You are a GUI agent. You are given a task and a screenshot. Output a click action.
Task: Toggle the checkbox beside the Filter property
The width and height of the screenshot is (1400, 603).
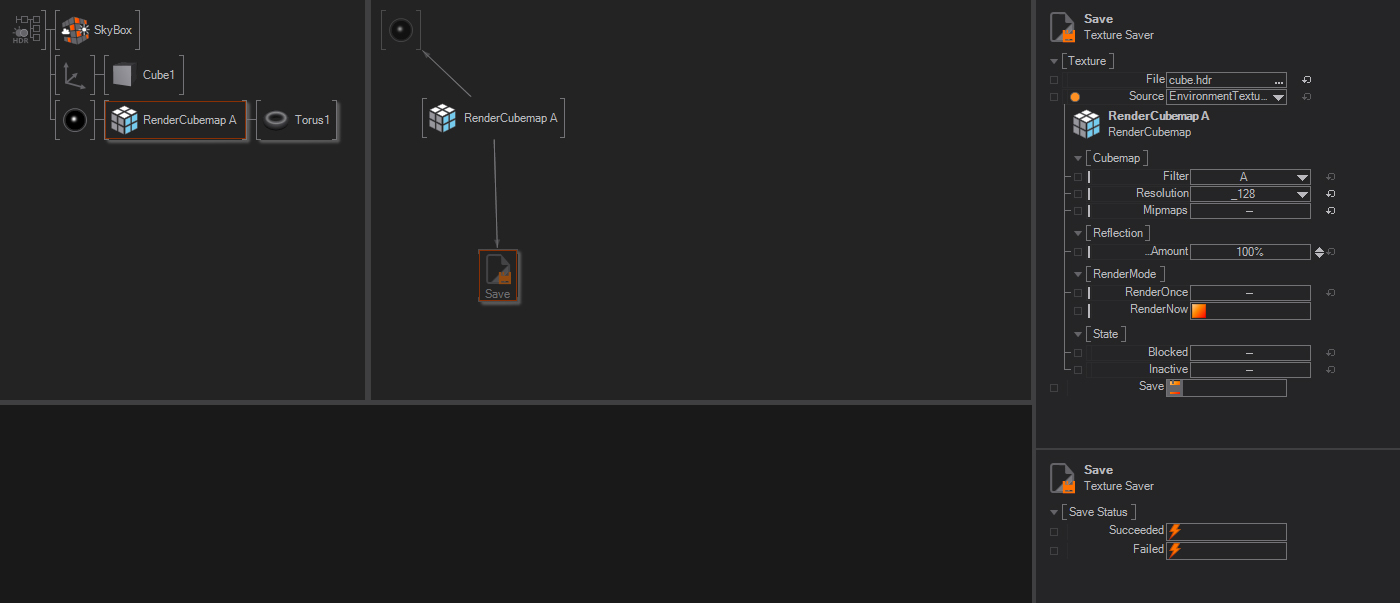tap(1077, 177)
